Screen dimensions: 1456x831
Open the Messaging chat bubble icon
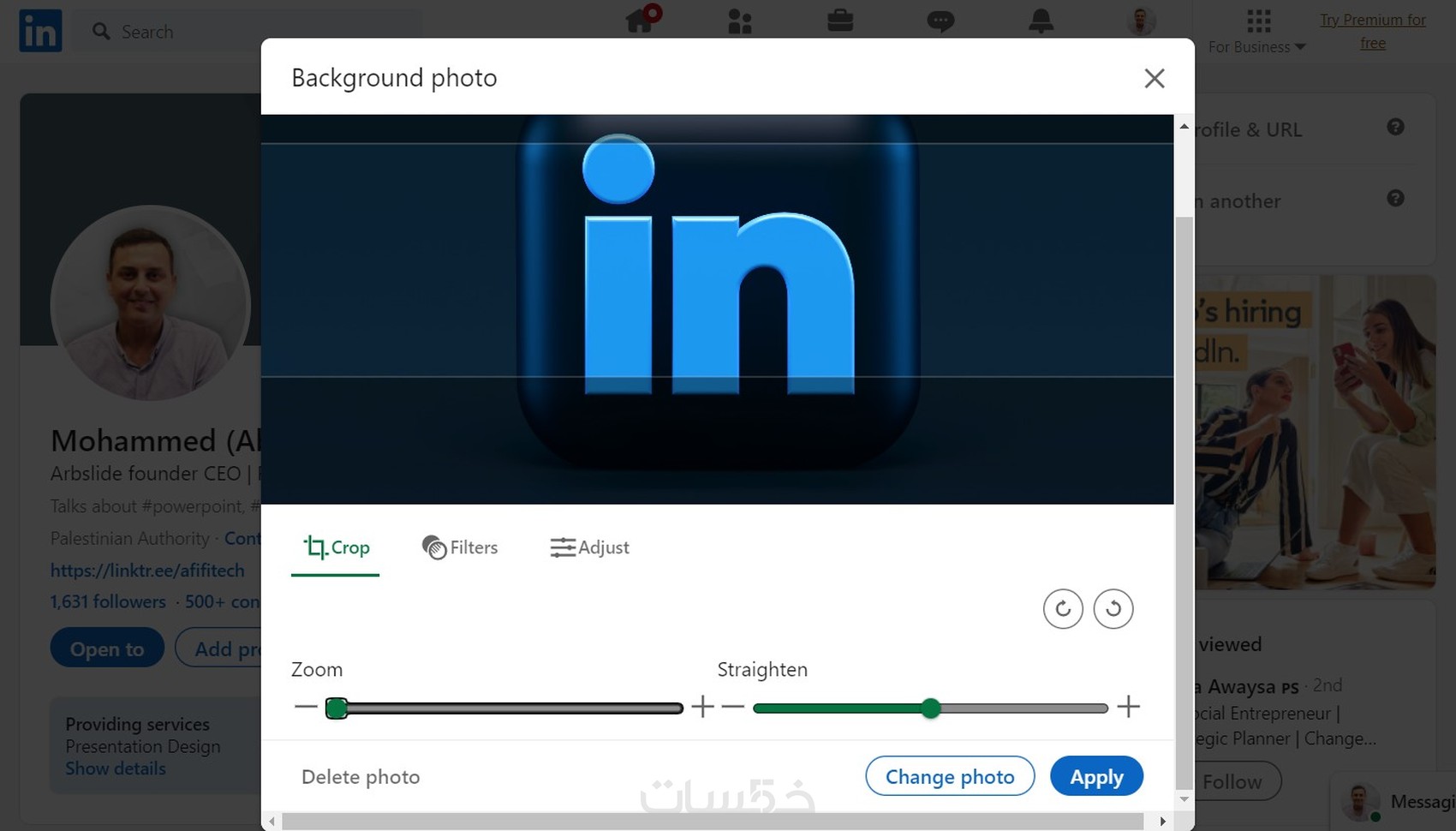pos(940,21)
